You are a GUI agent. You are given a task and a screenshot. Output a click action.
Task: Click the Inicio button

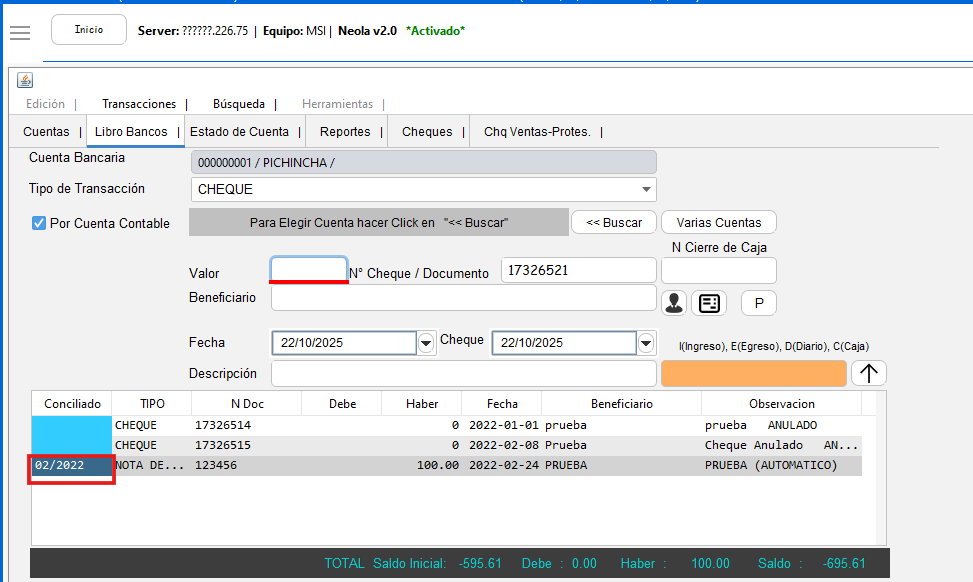(x=89, y=30)
